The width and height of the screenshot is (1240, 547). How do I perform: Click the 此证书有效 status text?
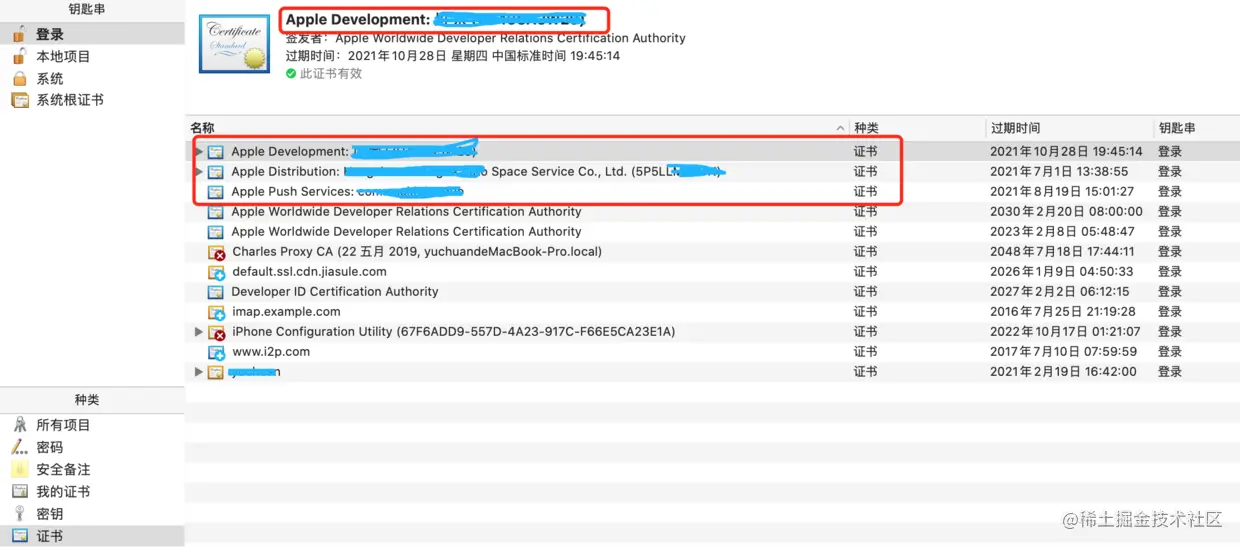click(331, 73)
